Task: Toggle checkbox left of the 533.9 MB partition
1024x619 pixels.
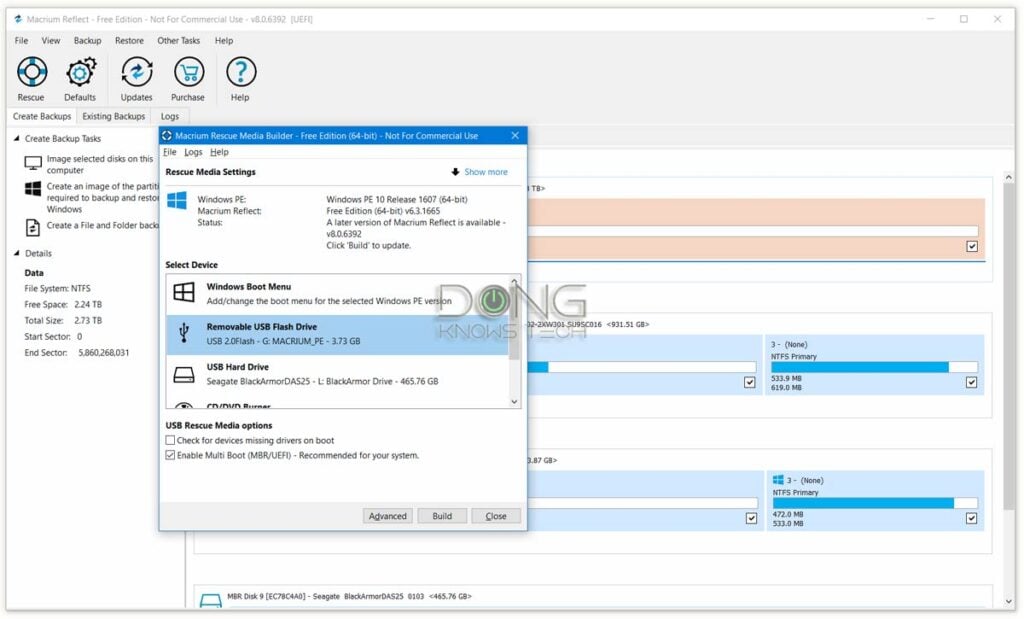Action: [x=750, y=382]
